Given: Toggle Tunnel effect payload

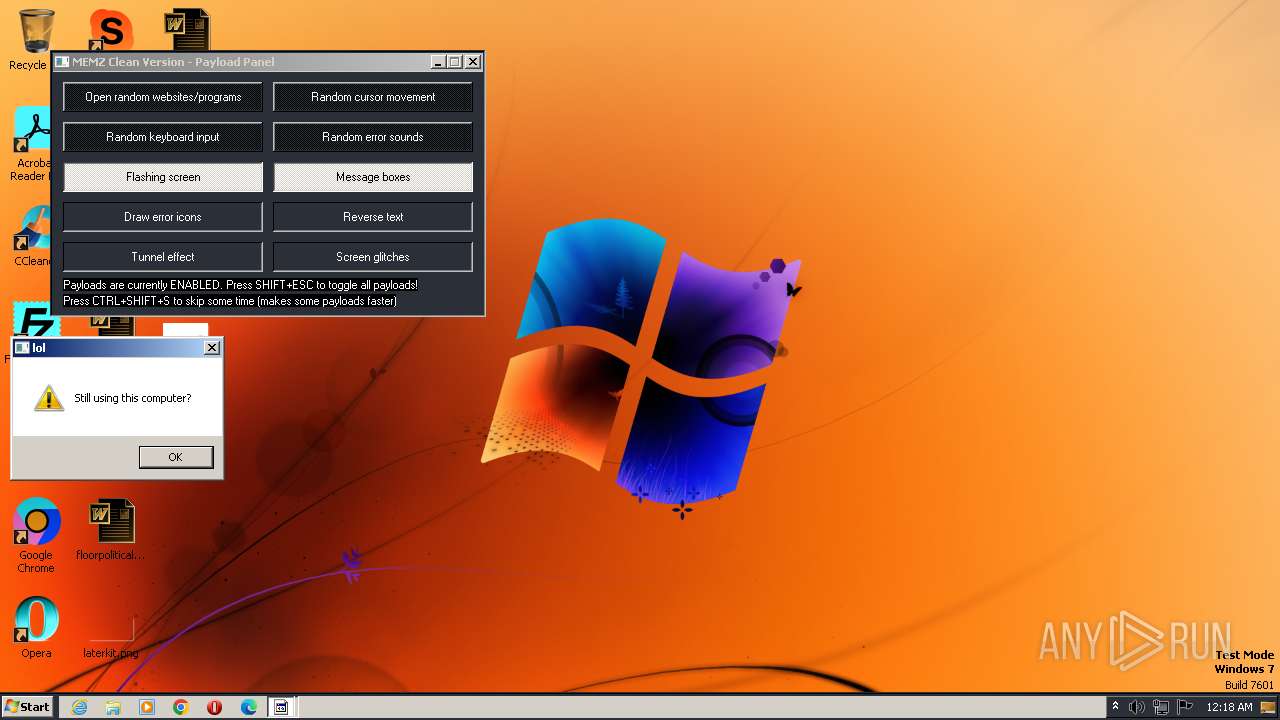Looking at the screenshot, I should click(163, 257).
